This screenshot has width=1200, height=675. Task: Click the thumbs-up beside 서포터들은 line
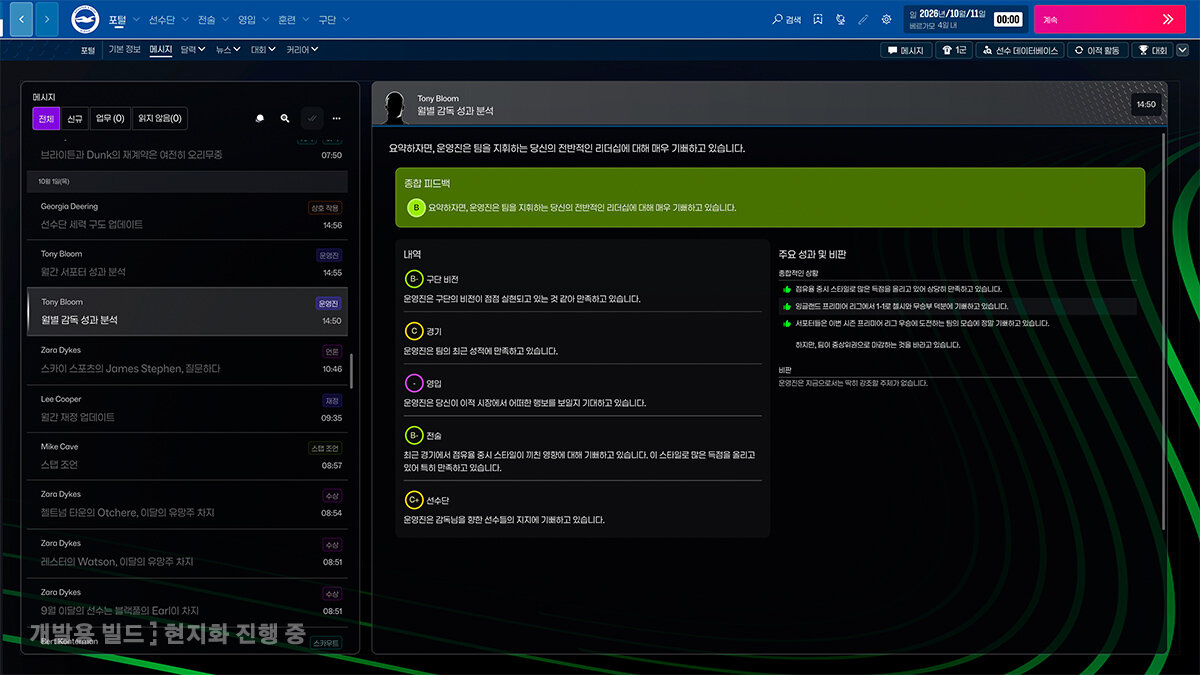click(787, 323)
